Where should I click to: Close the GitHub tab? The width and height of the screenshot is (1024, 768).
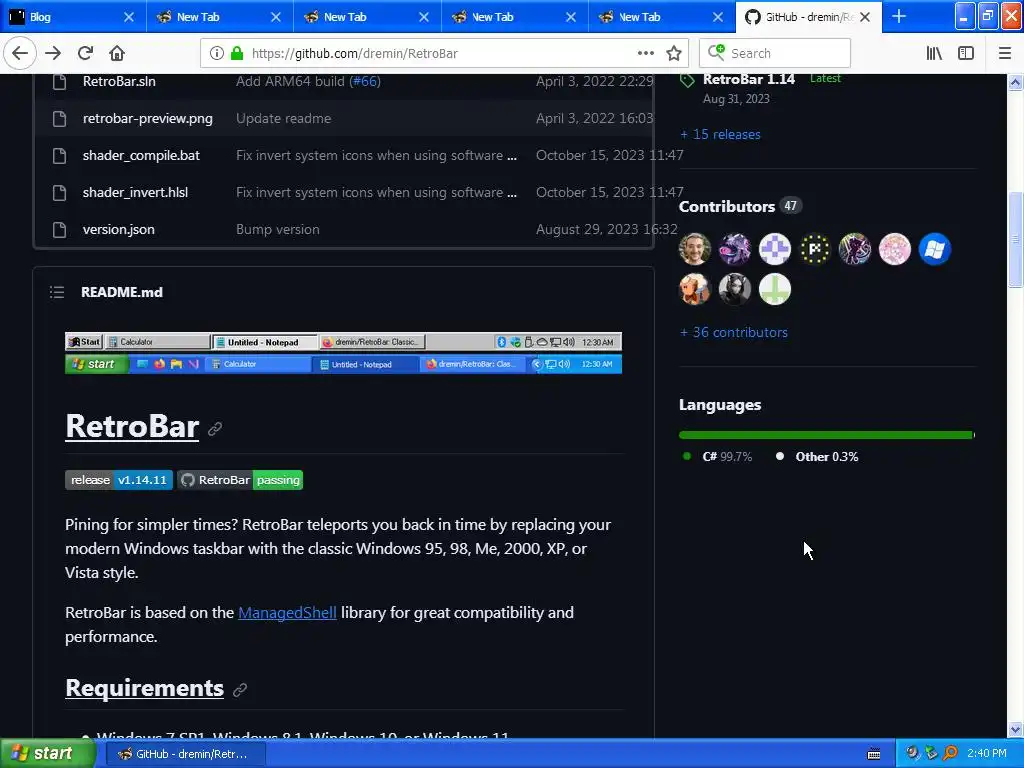[865, 17]
